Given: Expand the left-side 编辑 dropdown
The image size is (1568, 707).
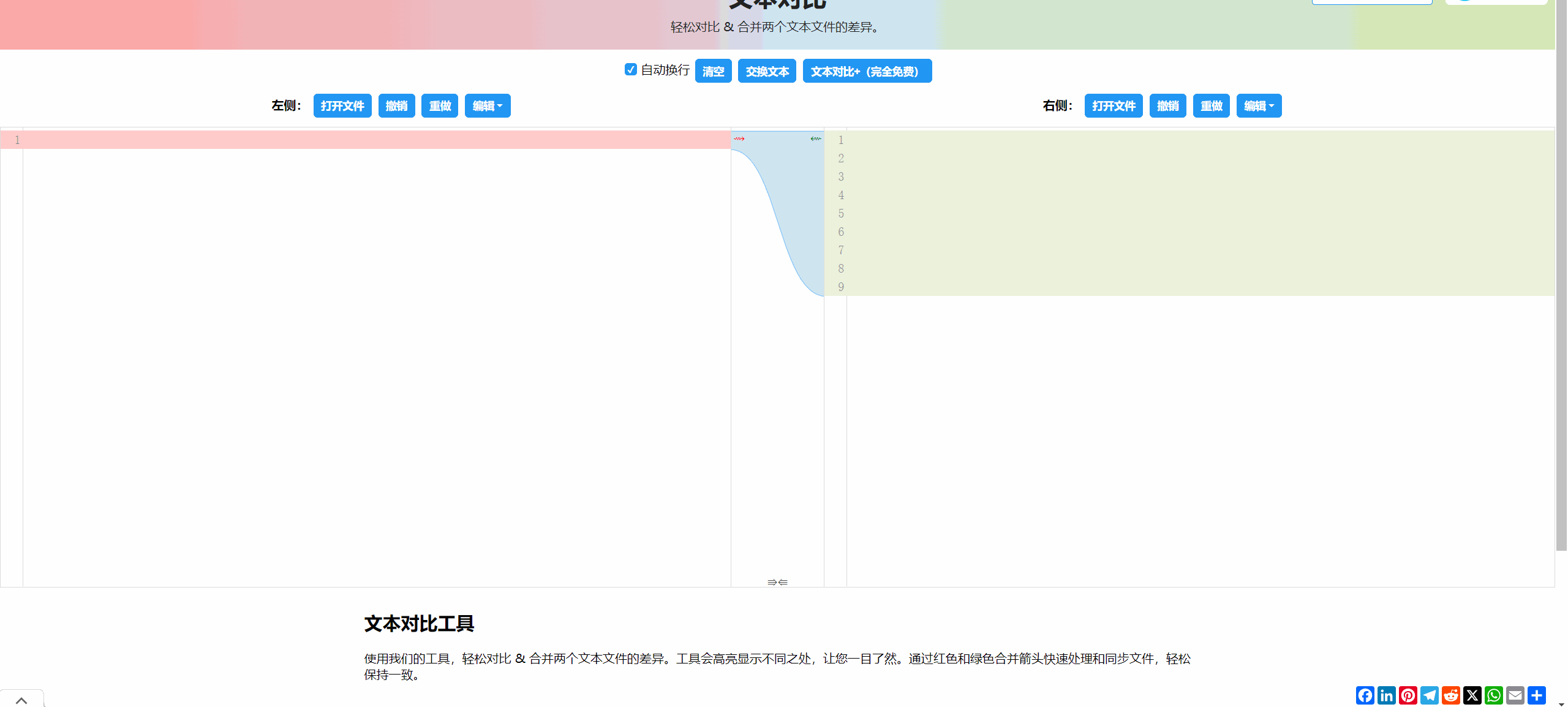Looking at the screenshot, I should point(487,106).
